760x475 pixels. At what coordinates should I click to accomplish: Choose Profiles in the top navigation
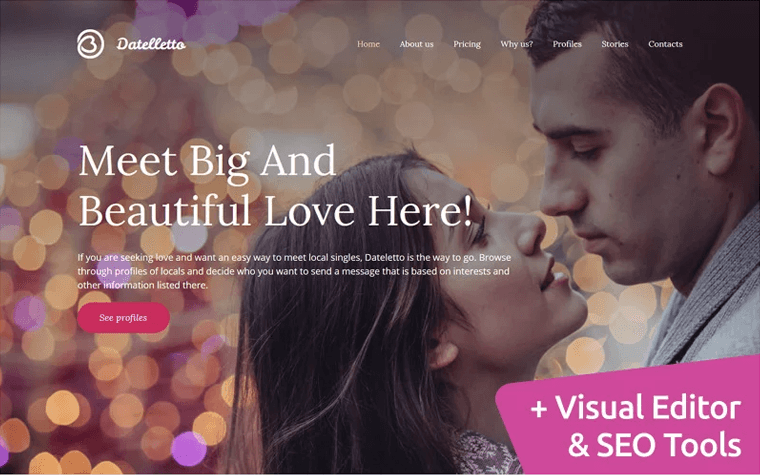tap(567, 44)
